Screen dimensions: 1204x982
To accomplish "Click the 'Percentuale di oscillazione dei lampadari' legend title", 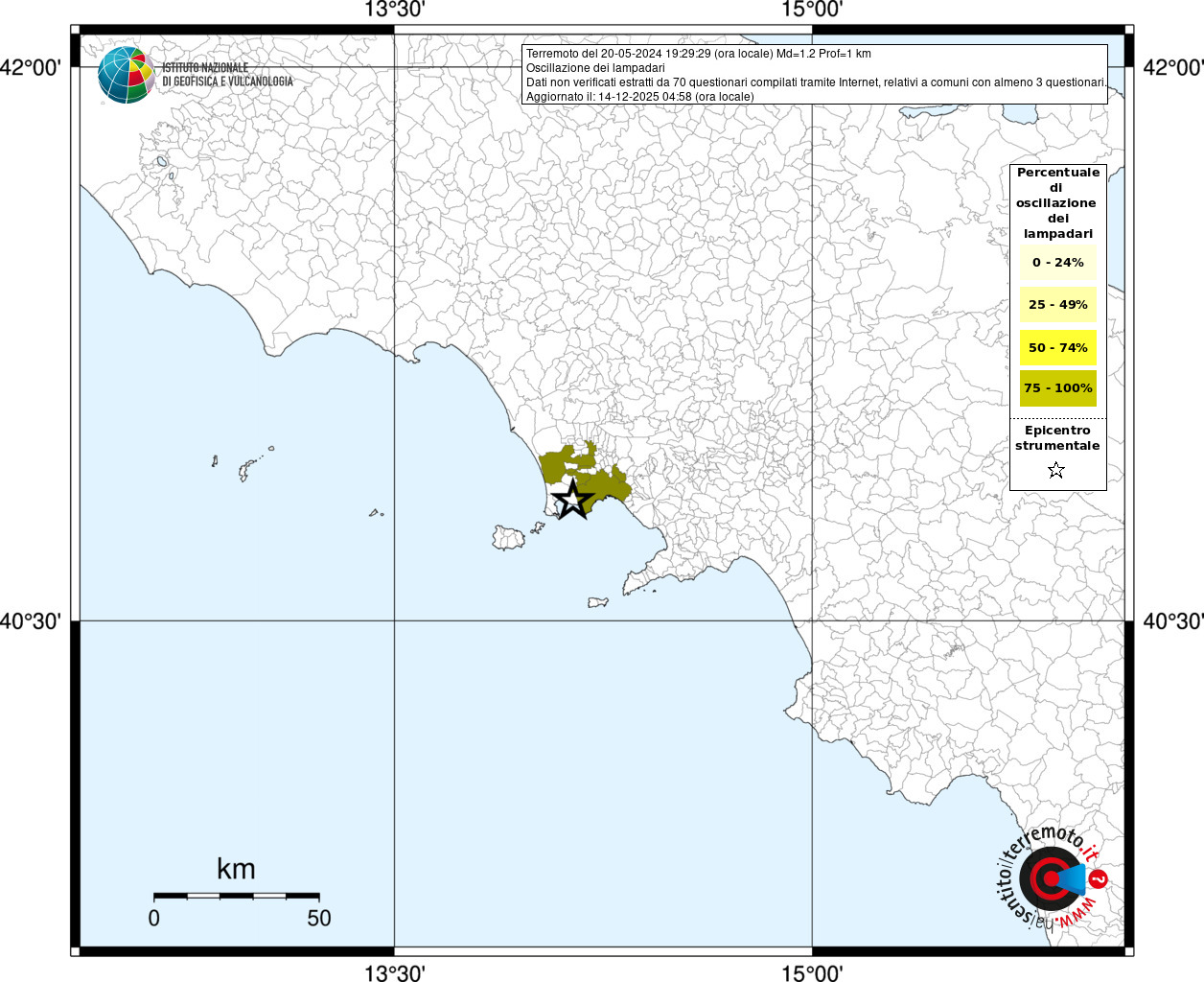I will tap(1057, 203).
